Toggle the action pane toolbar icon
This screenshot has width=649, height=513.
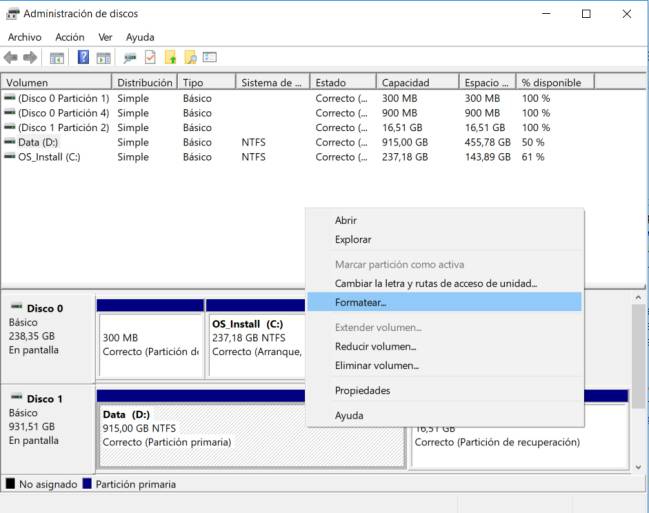(103, 58)
